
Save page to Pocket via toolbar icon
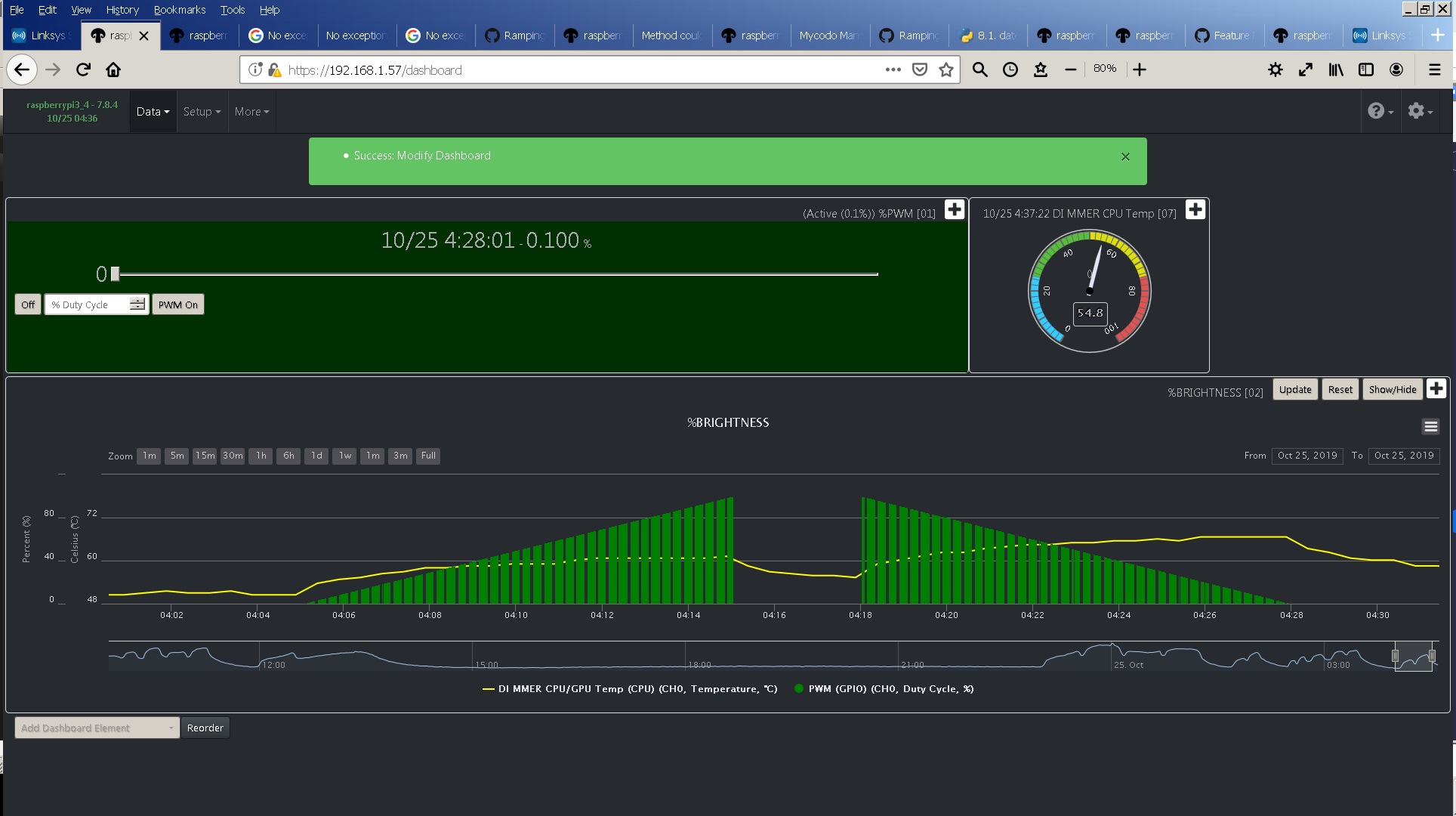[920, 70]
